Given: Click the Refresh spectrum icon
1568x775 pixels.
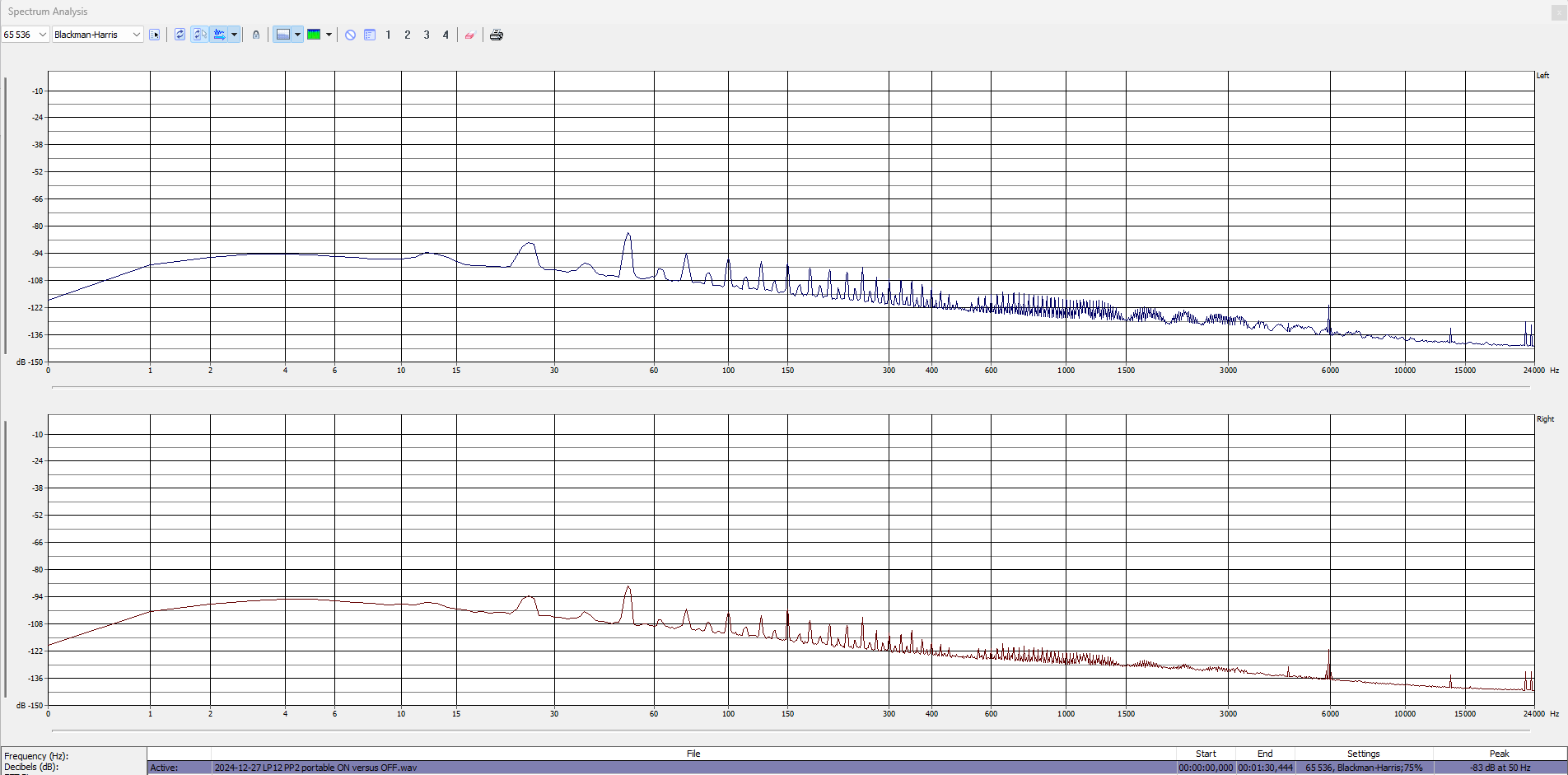Looking at the screenshot, I should 180,35.
